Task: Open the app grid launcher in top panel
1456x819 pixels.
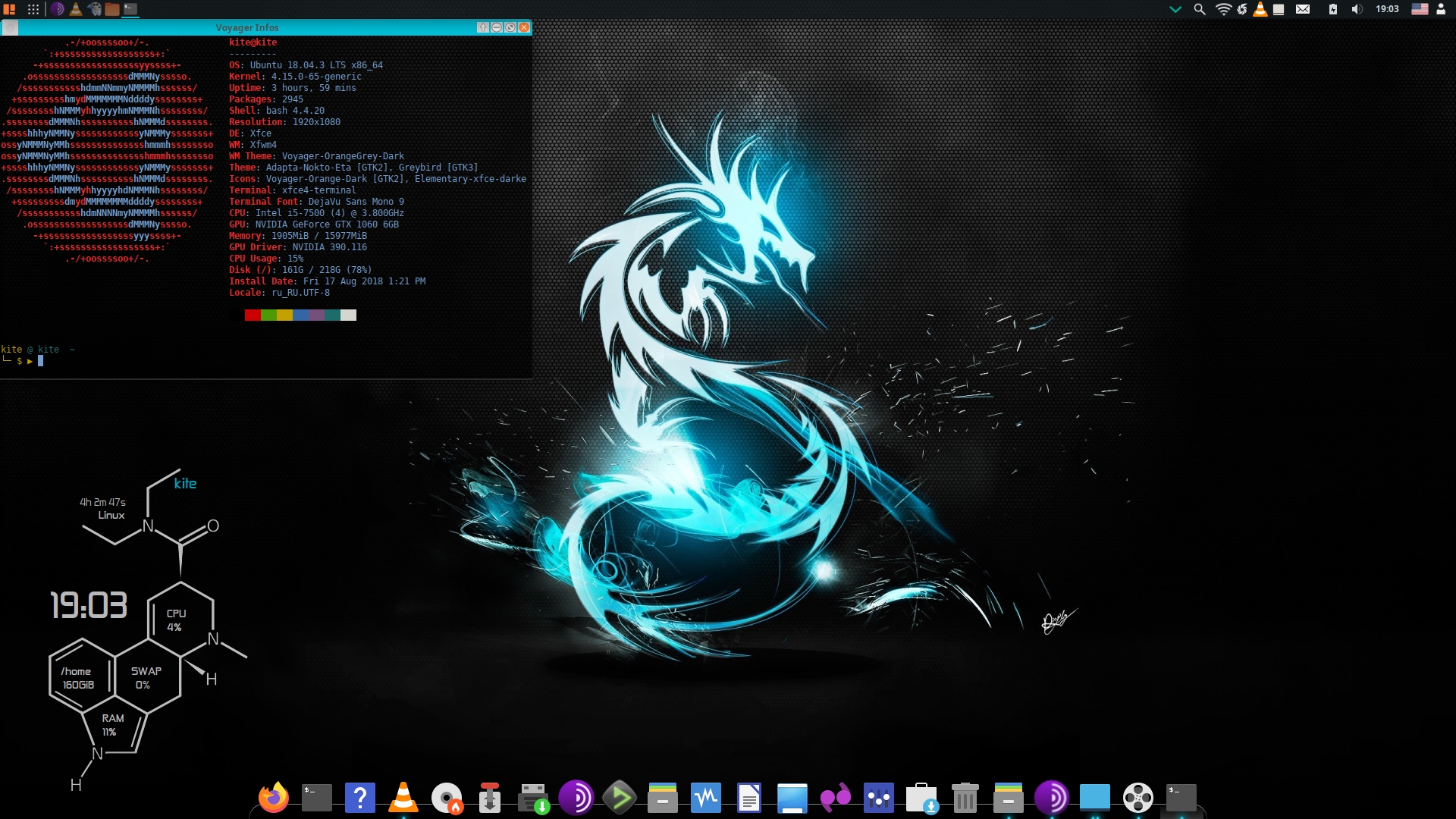Action: click(x=33, y=9)
